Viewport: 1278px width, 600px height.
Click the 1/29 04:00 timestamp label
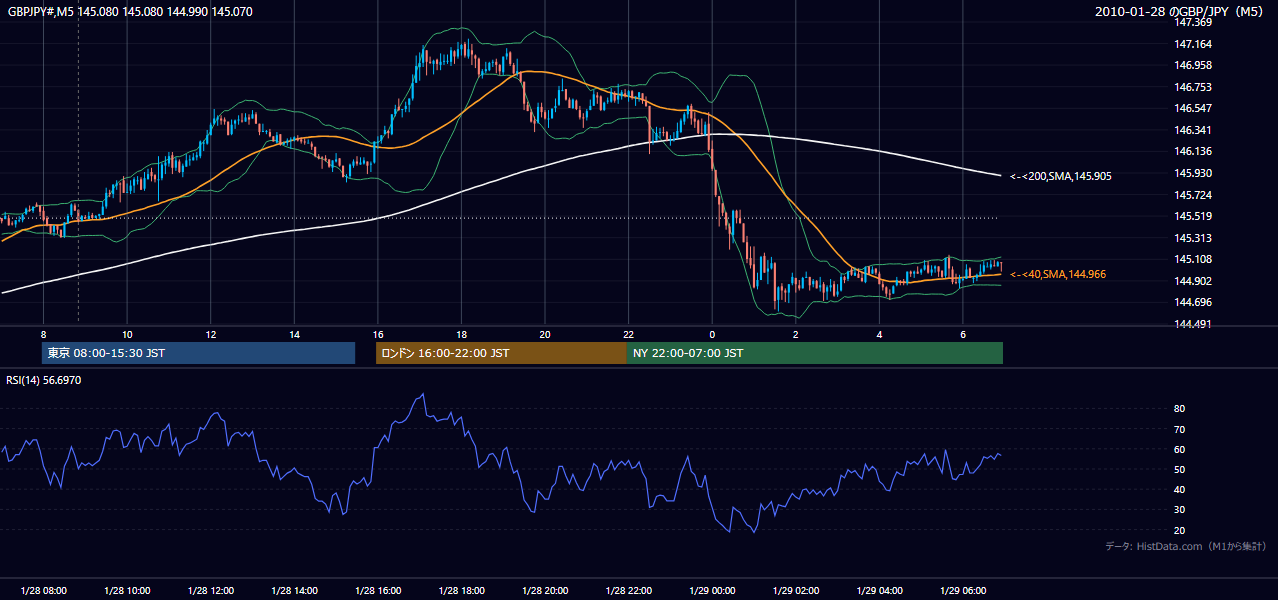tap(879, 590)
